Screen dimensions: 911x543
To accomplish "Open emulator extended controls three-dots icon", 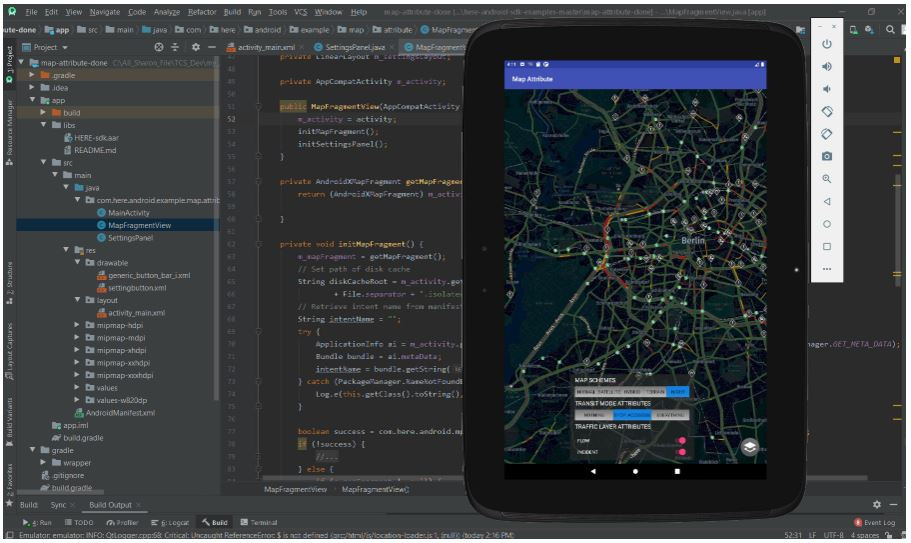I will (827, 269).
